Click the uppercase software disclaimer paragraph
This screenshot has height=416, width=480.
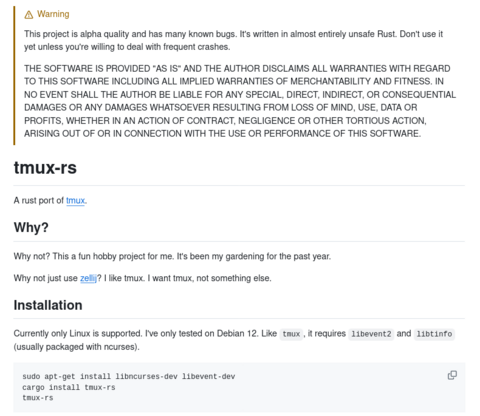[x=240, y=101]
